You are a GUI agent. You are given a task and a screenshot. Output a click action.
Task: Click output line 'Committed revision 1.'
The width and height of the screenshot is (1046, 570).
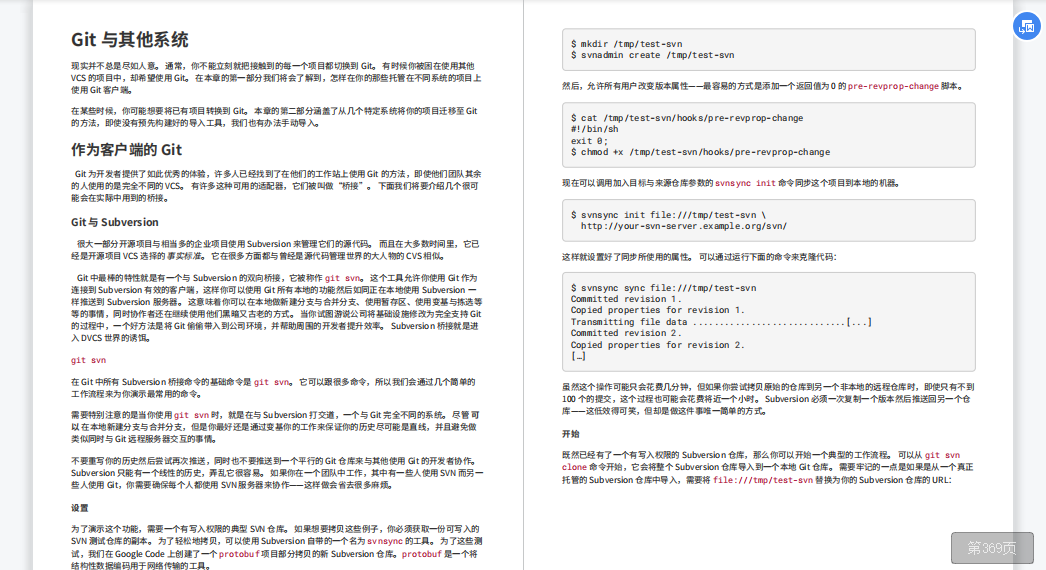pos(626,299)
